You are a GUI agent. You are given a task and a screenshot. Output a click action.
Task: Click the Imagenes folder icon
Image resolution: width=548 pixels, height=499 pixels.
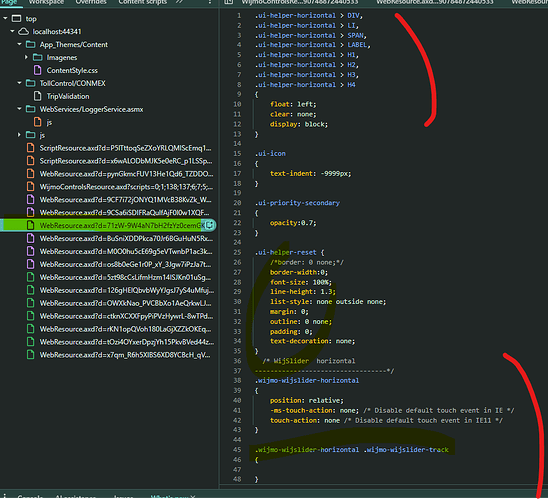pos(38,57)
